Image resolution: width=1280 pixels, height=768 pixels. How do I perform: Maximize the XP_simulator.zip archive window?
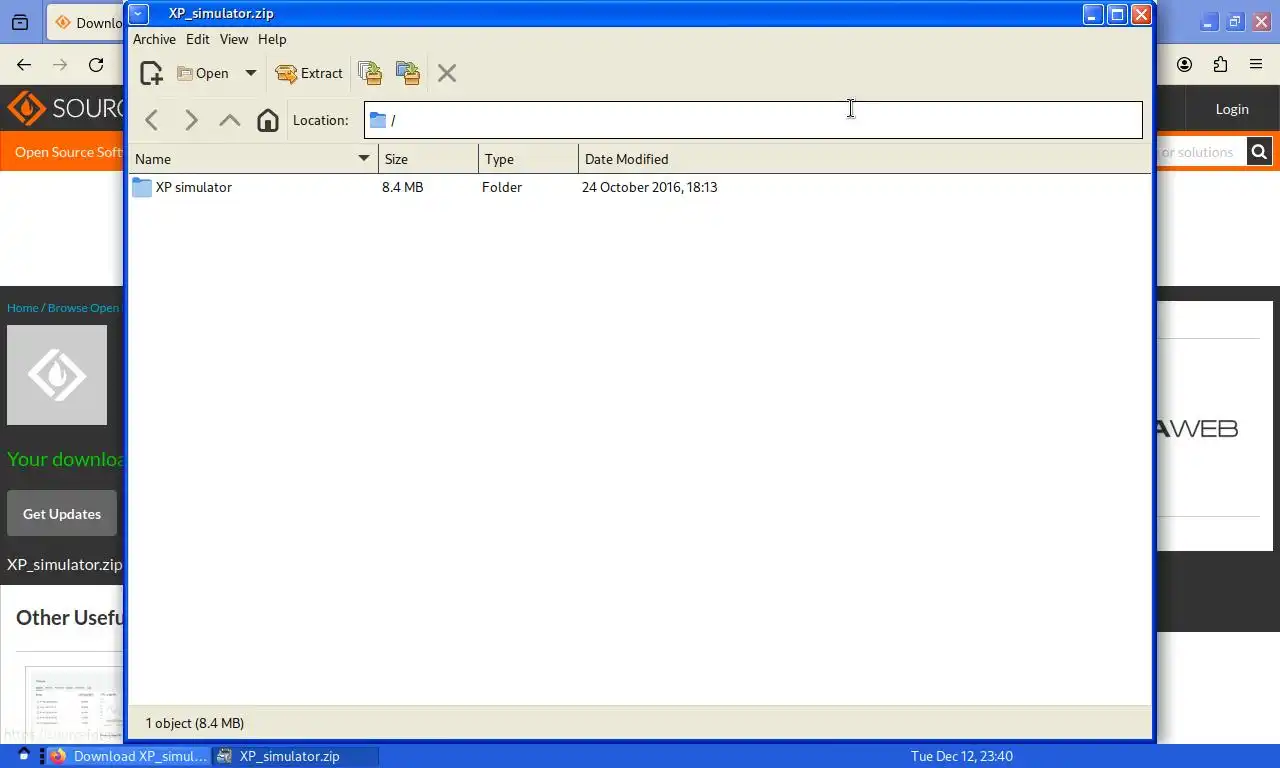click(1117, 14)
